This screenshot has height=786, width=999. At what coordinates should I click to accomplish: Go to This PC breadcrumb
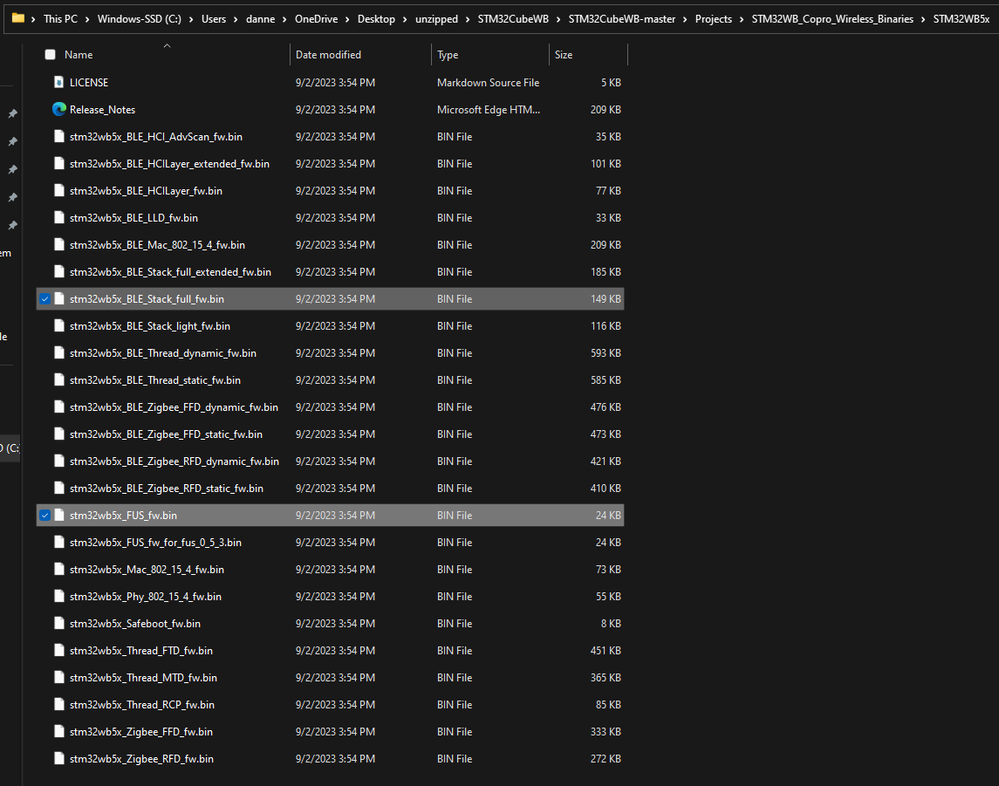61,19
